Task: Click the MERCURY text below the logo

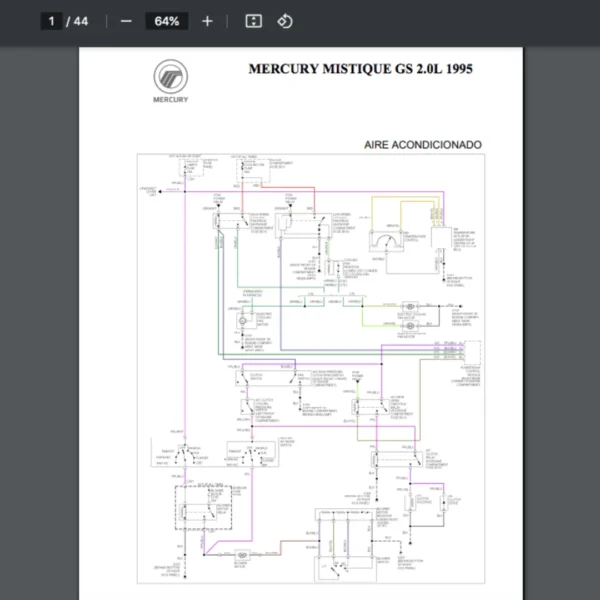Action: (x=169, y=99)
